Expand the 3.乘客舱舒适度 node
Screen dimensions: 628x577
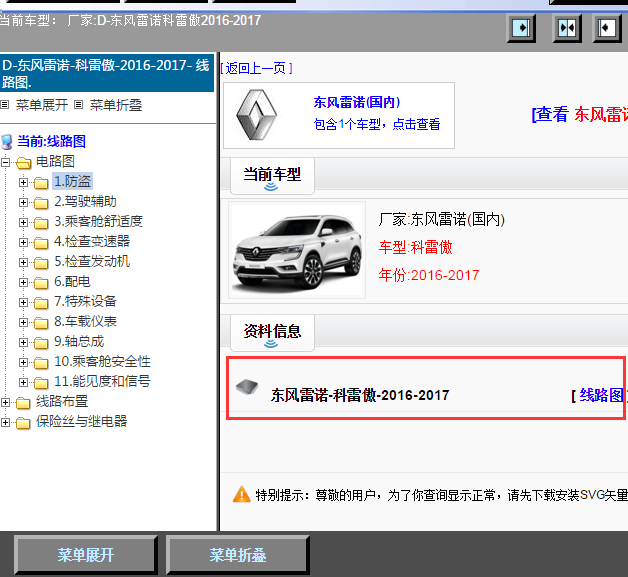23,222
